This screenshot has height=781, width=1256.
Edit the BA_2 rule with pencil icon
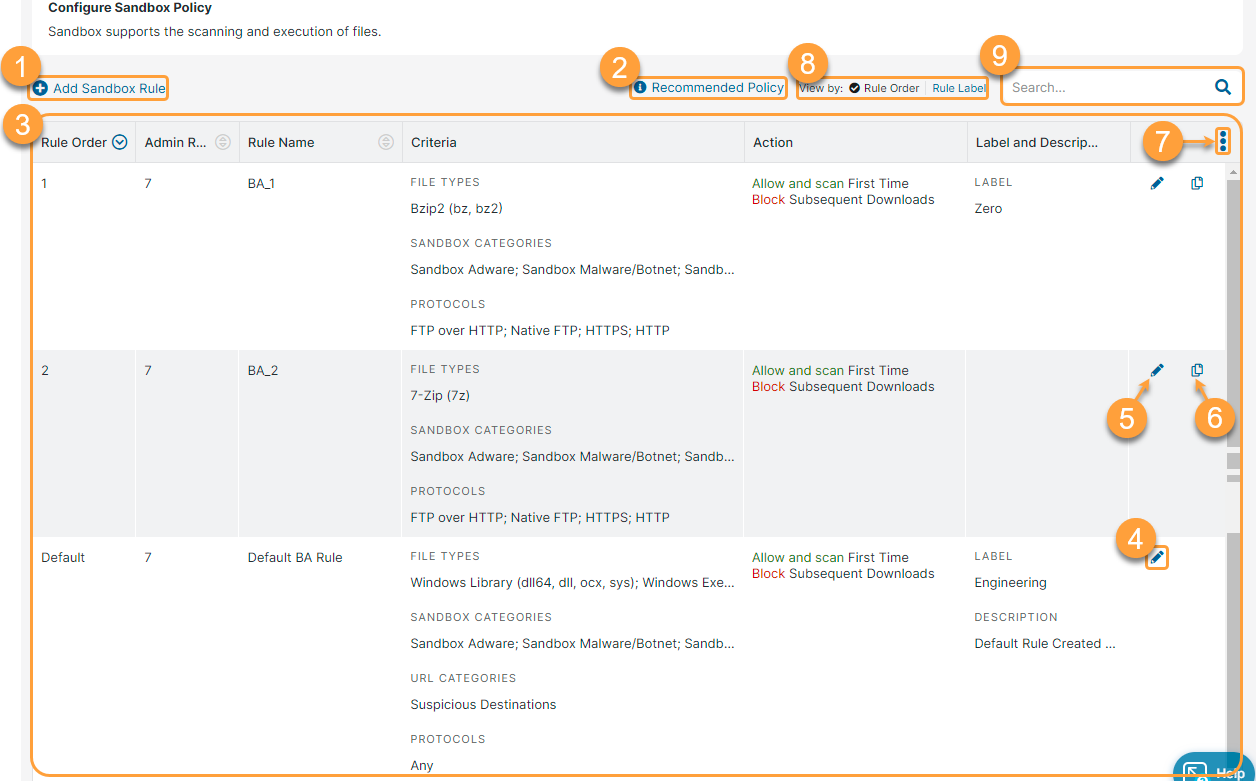(x=1157, y=370)
